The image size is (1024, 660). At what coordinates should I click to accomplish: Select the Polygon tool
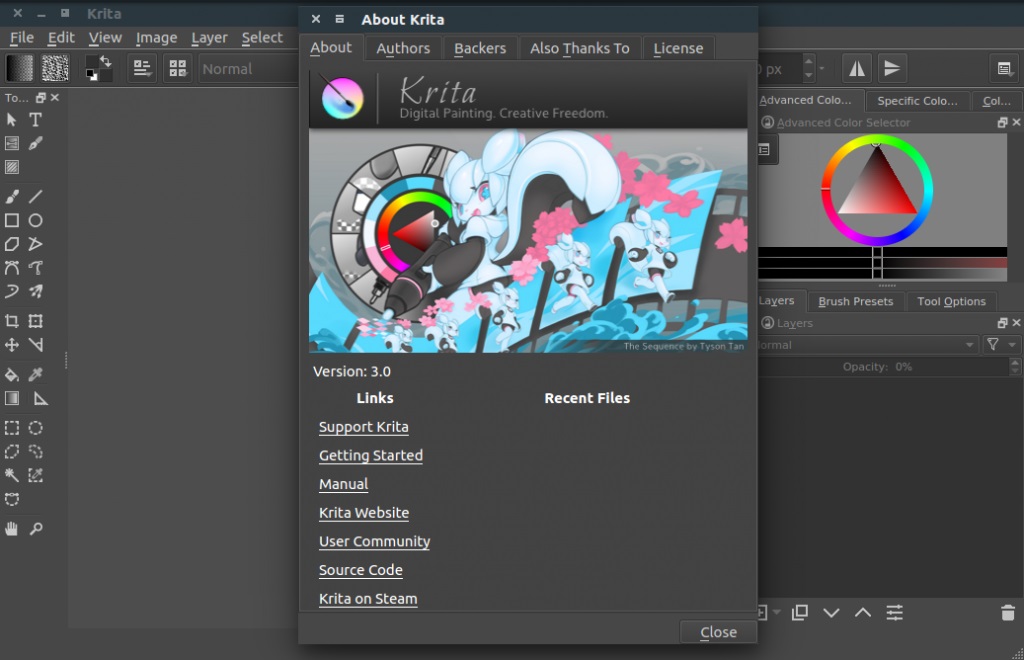tap(12, 244)
